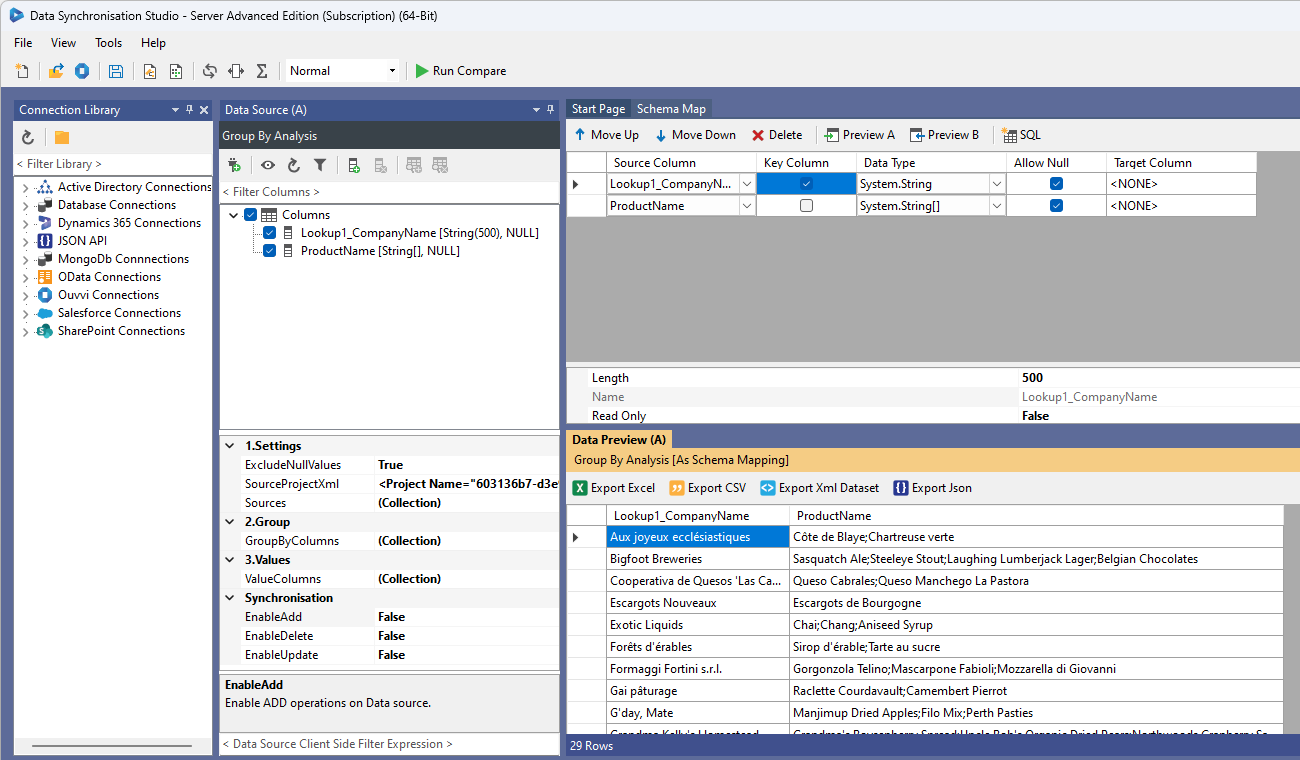
Task: Expand Database Connections node
Action: point(25,205)
